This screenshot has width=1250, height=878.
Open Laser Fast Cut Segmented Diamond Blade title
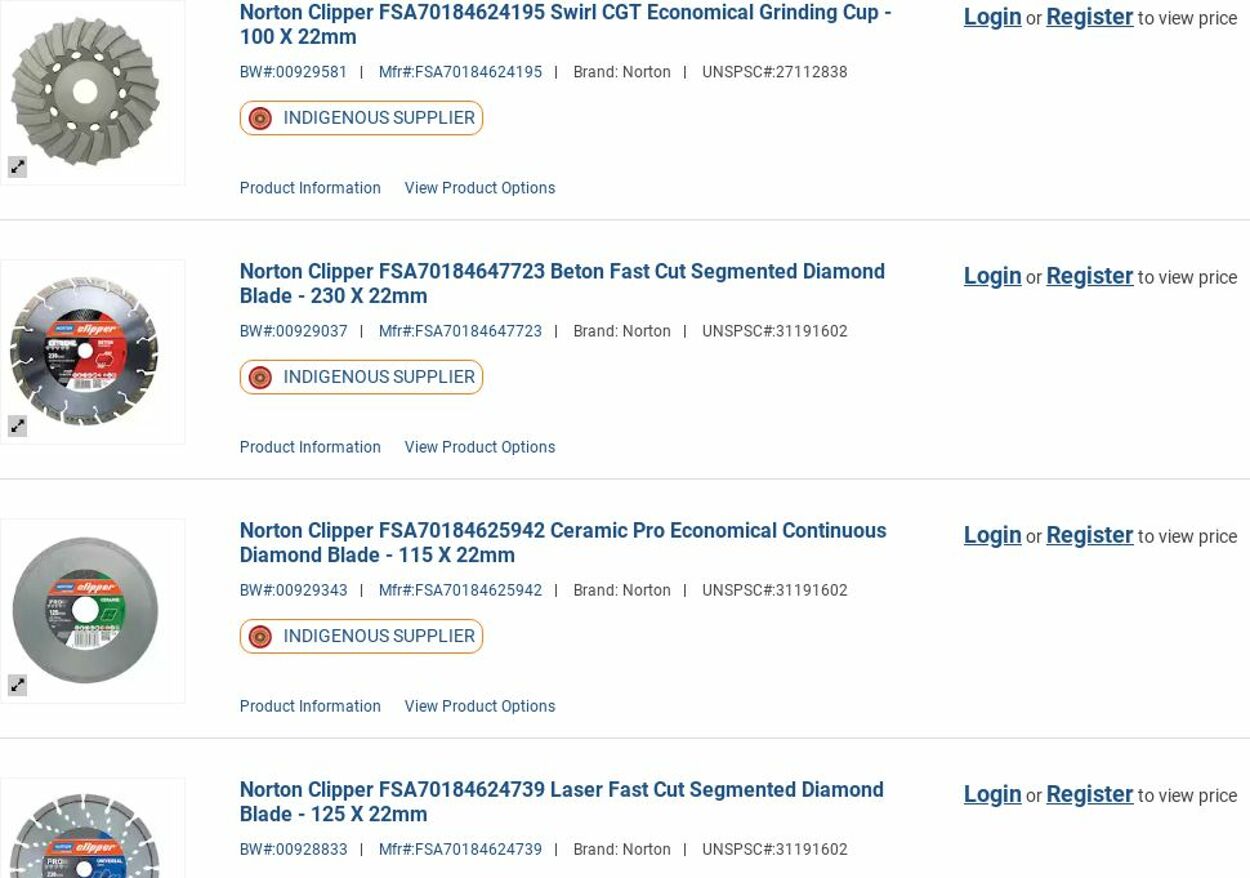tap(561, 802)
